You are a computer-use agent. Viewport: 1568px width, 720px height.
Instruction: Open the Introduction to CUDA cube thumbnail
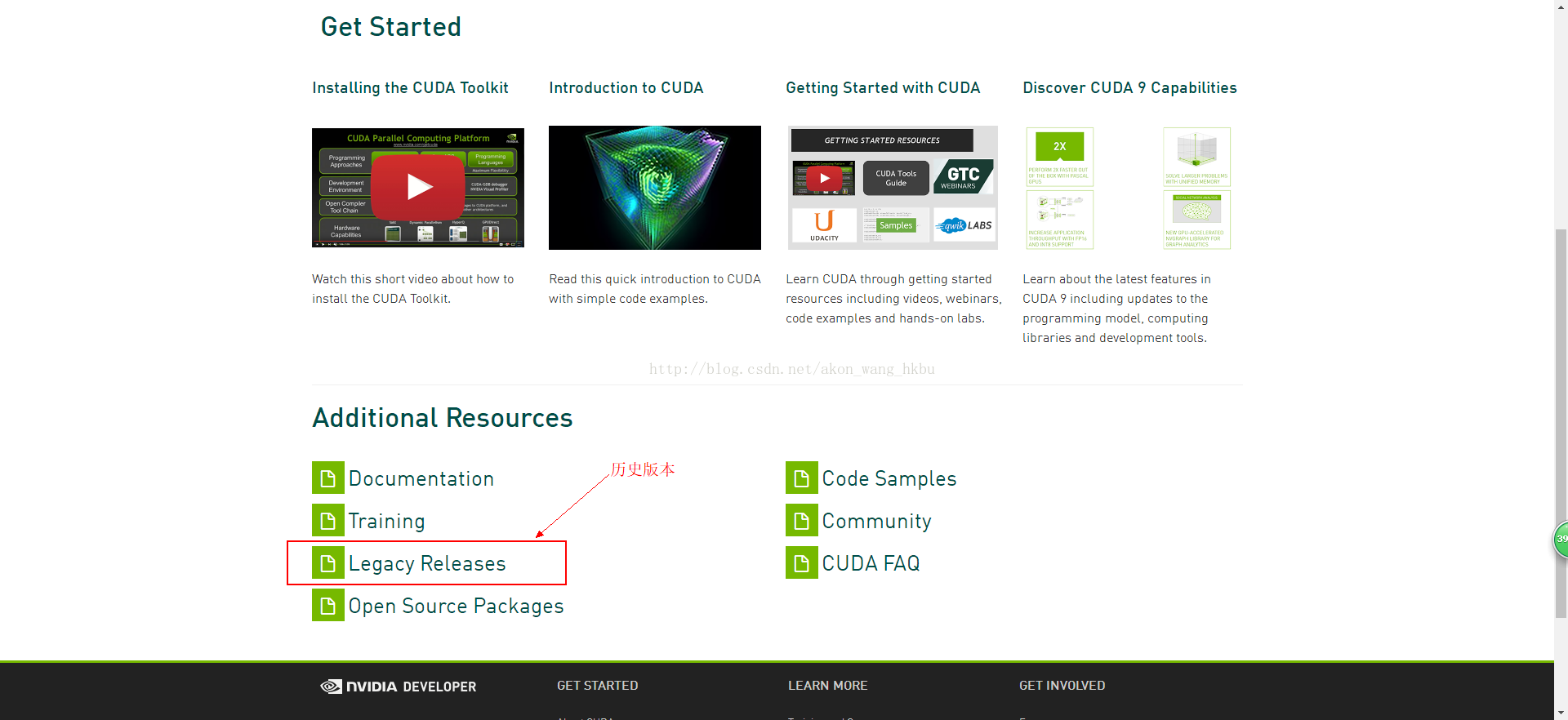pos(655,188)
